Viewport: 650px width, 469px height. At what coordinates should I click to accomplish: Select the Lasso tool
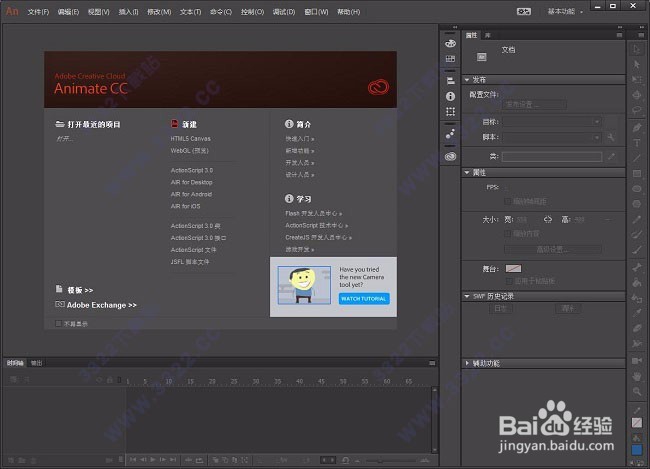637,110
